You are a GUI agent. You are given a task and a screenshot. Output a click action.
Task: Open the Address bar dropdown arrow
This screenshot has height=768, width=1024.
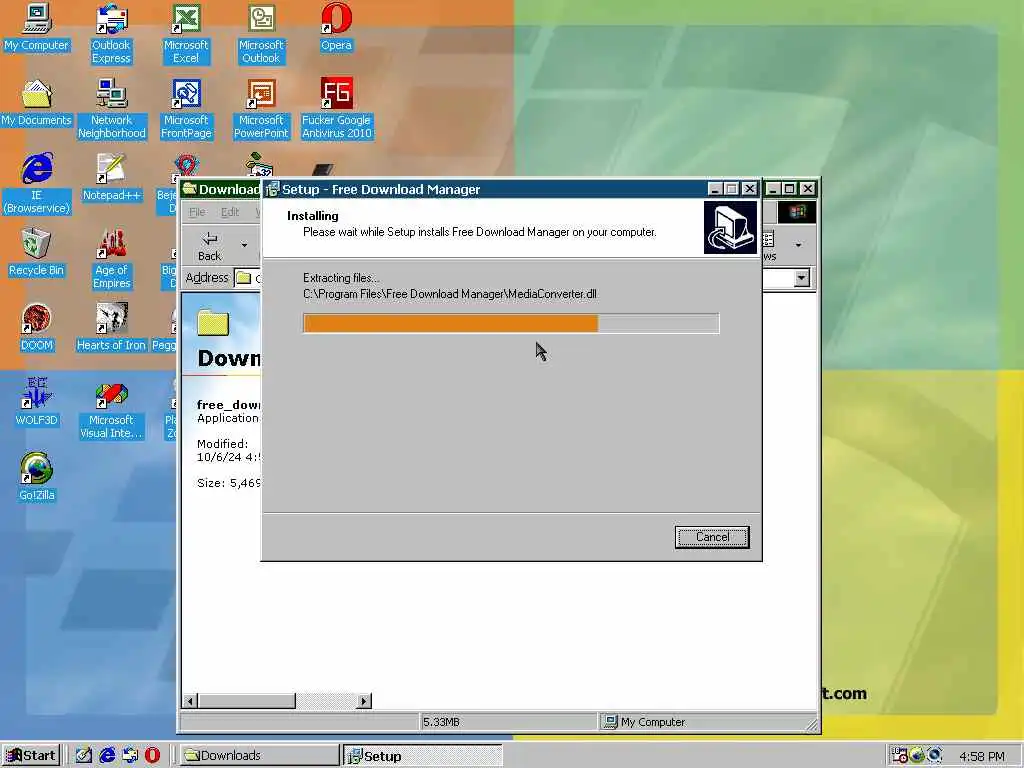point(801,278)
